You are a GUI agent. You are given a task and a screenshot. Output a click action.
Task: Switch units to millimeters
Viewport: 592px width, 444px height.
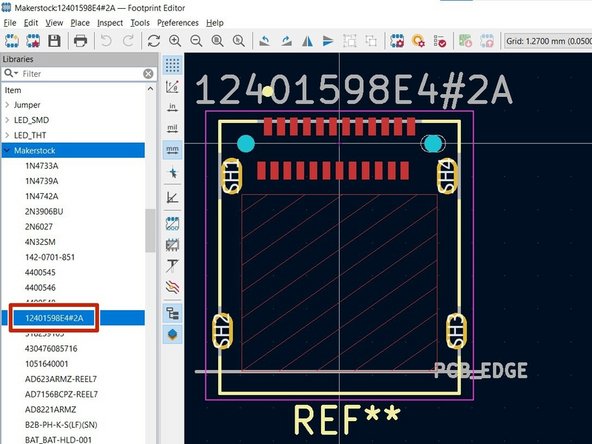[173, 150]
